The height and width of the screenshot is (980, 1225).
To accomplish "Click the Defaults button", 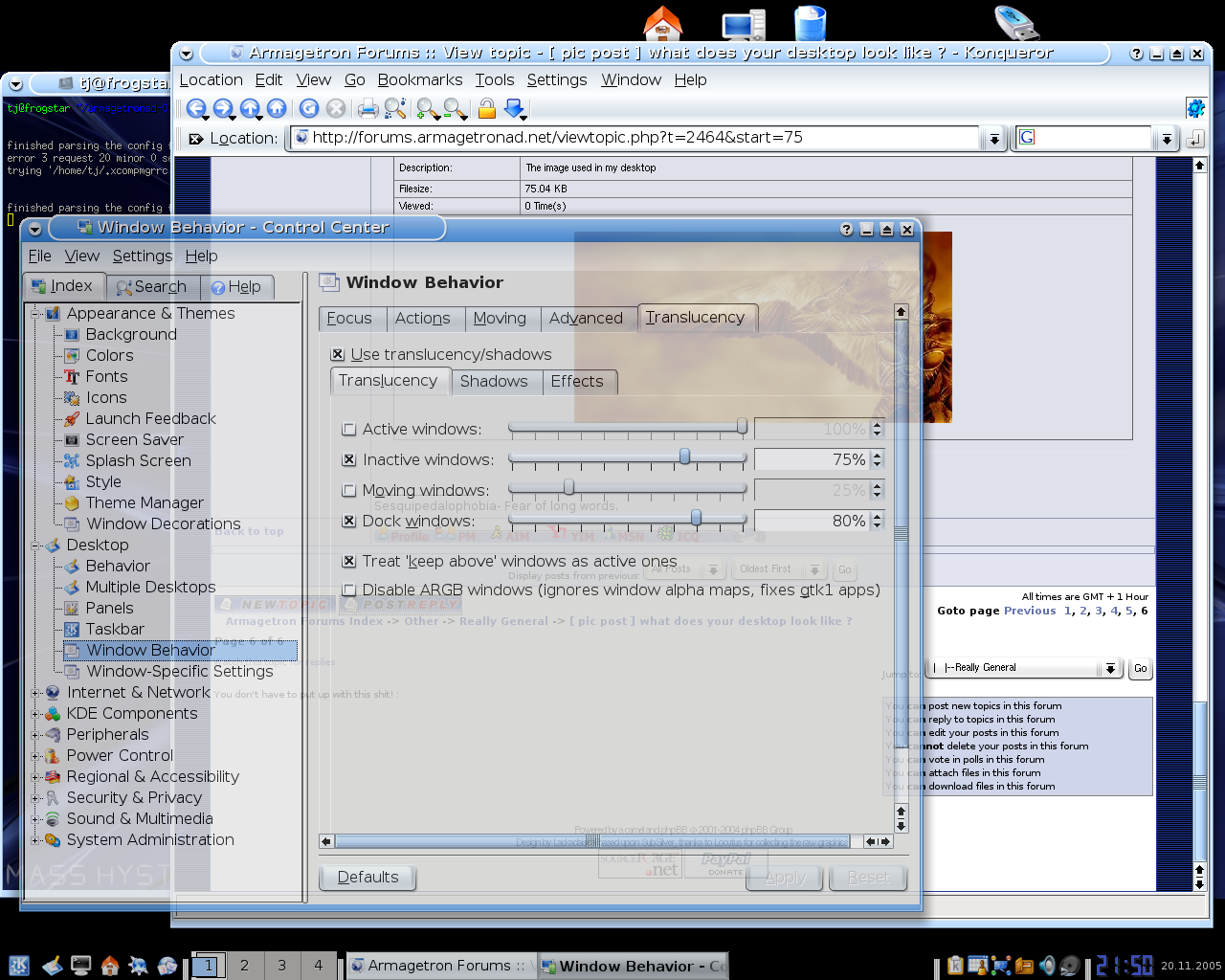I will pos(368,878).
